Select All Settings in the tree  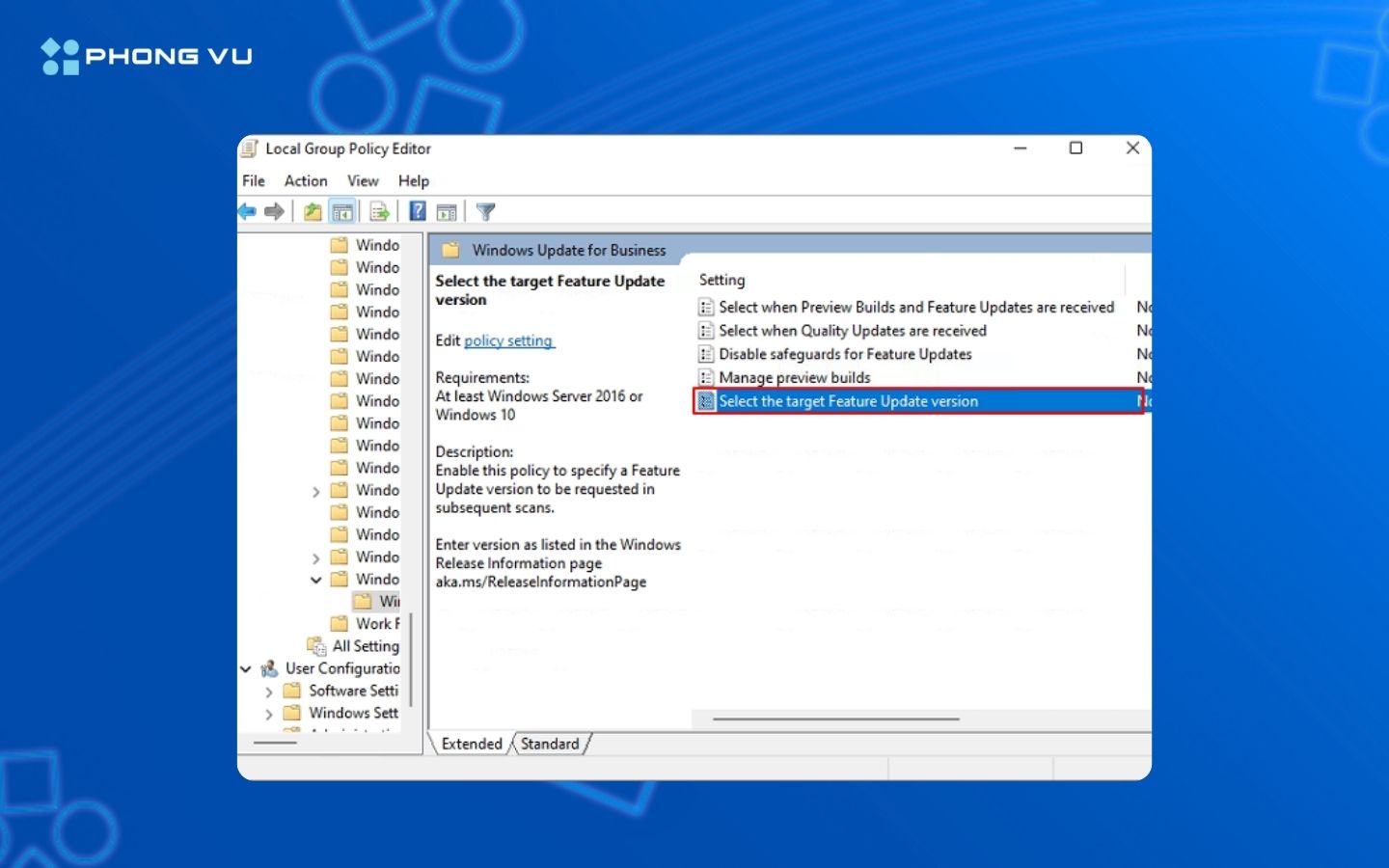click(x=366, y=646)
